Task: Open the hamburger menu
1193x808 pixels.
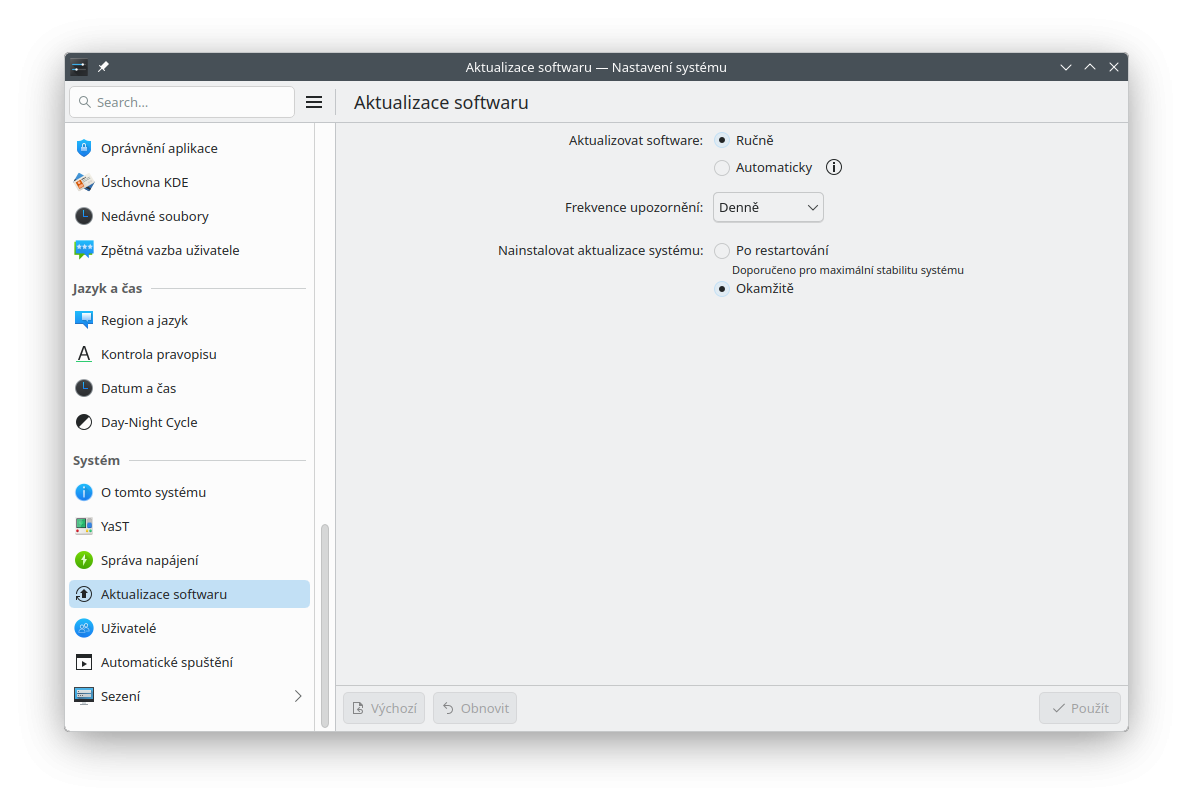Action: 313,102
